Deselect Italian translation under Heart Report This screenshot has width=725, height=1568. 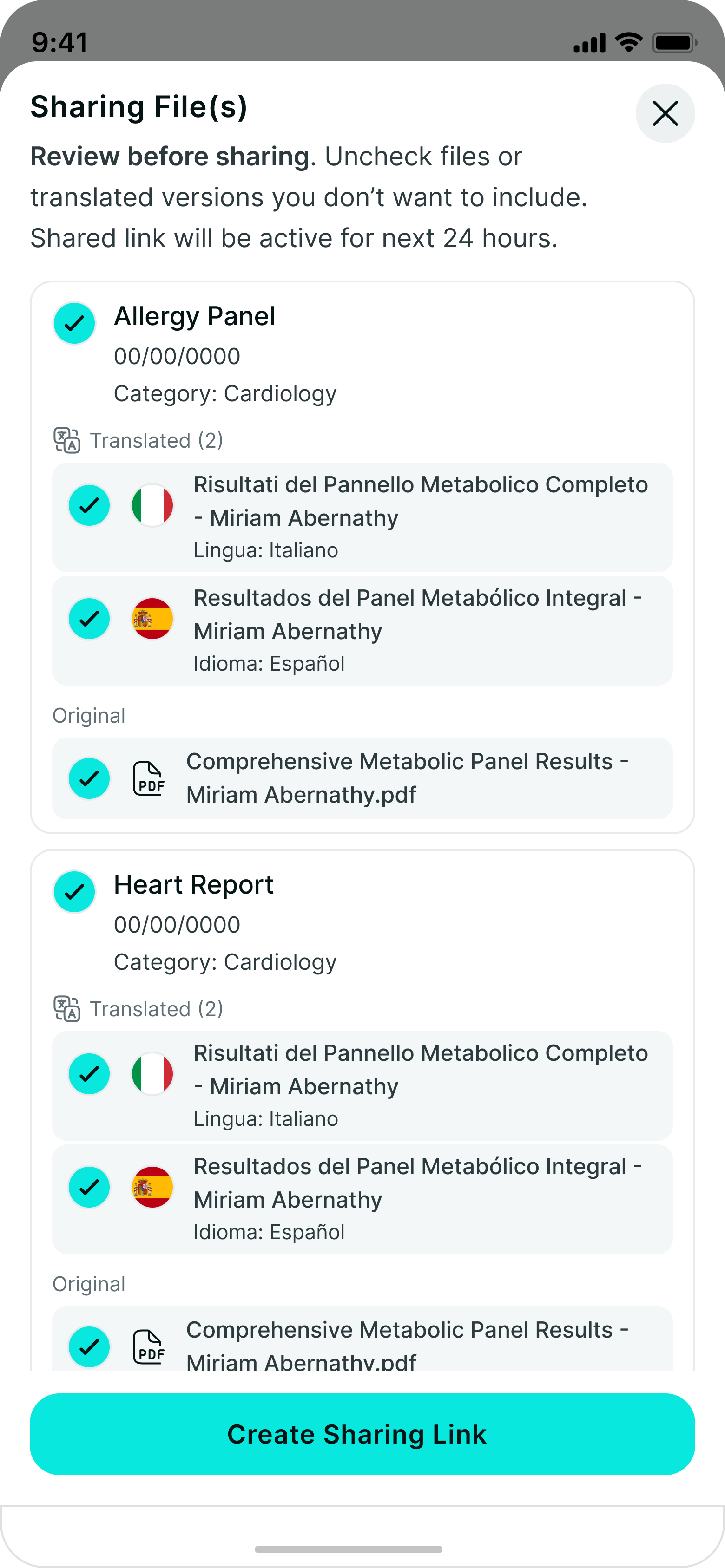89,1074
